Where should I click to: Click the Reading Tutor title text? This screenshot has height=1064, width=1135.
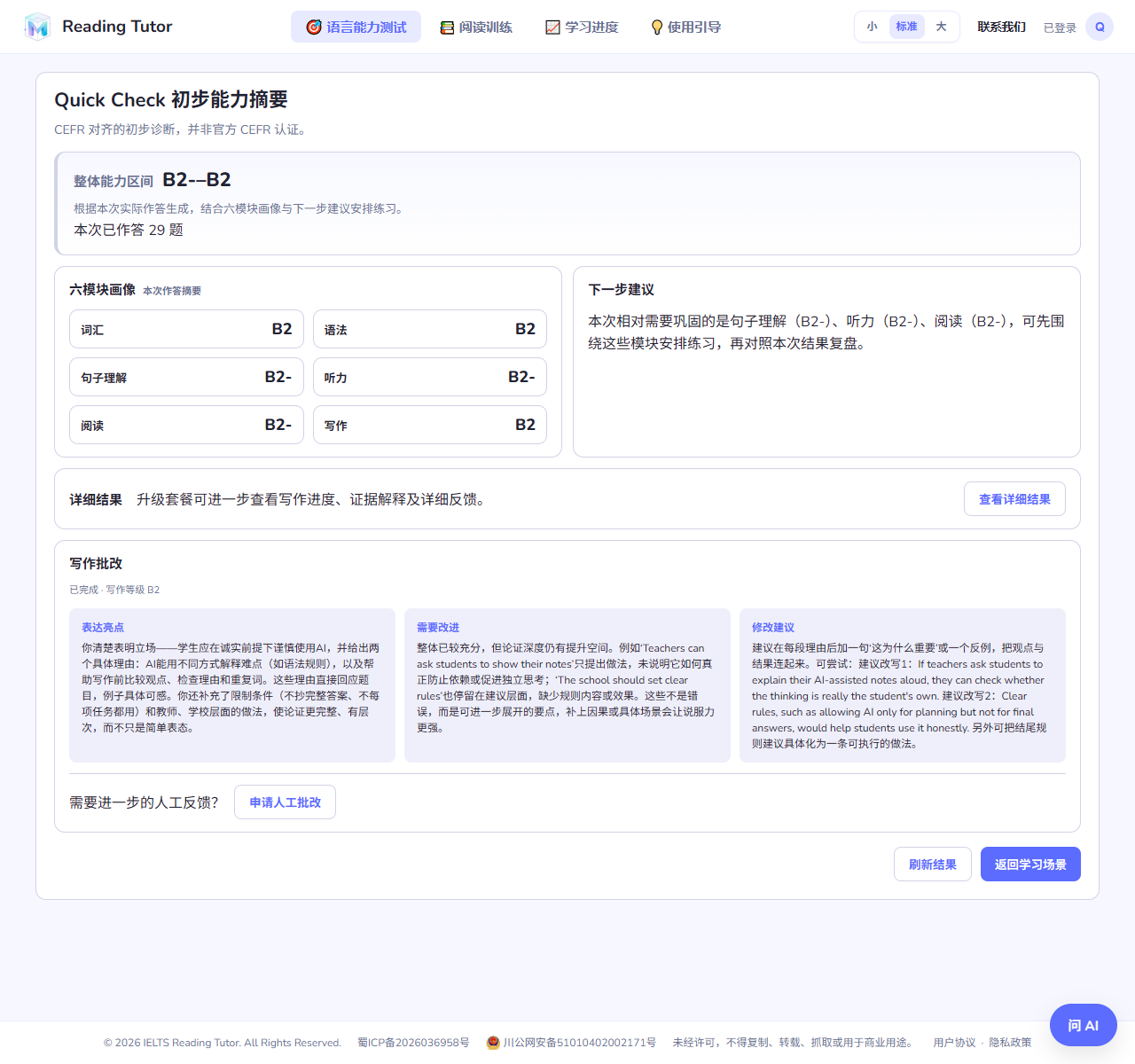coord(117,27)
